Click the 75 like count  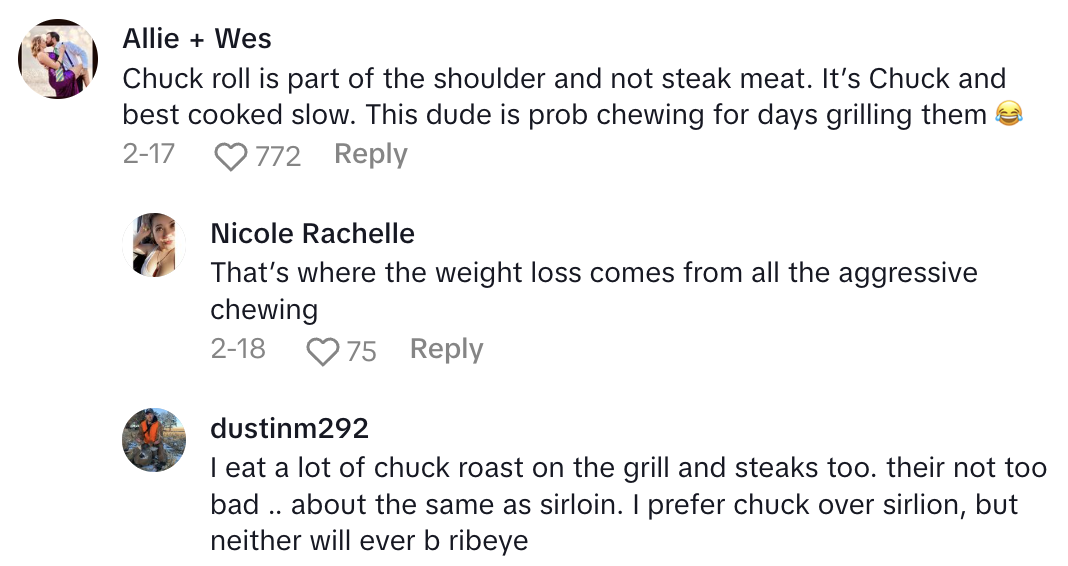pyautogui.click(x=361, y=351)
